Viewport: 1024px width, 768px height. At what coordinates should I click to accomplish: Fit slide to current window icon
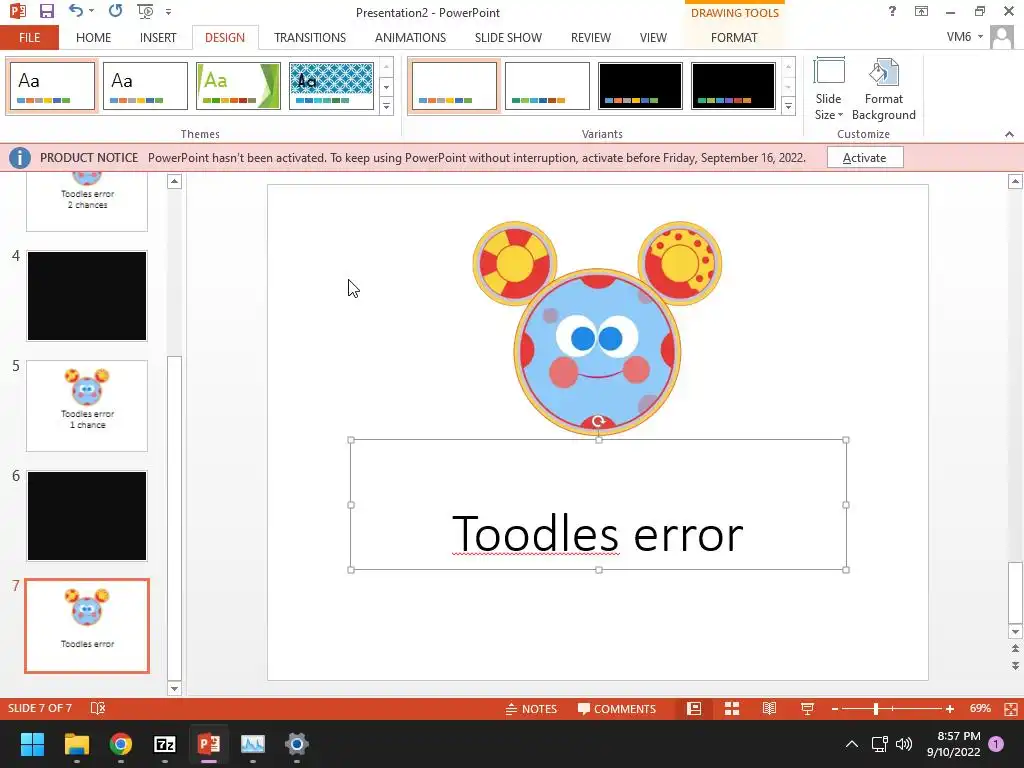1010,709
